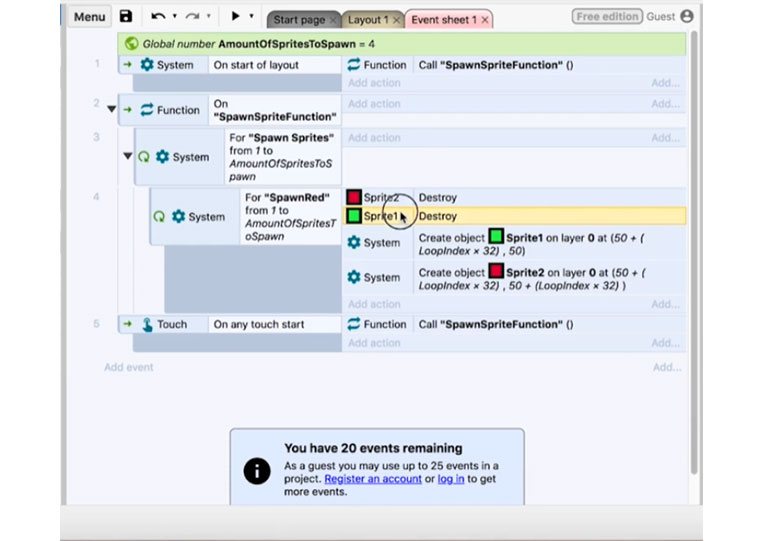Image resolution: width=763 pixels, height=541 pixels.
Task: Click the global variable globe icon
Action: pyautogui.click(x=131, y=44)
